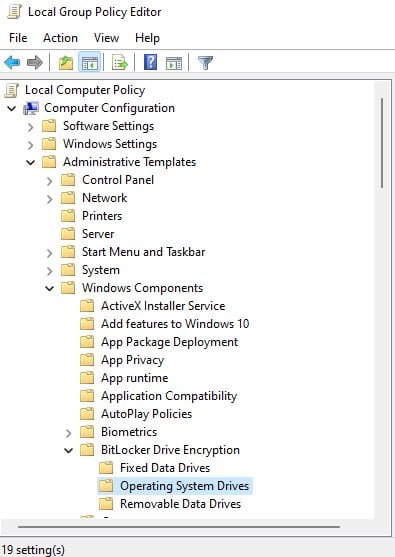The image size is (395, 557).
Task: Select the Operating System Drives label
Action: 184,486
